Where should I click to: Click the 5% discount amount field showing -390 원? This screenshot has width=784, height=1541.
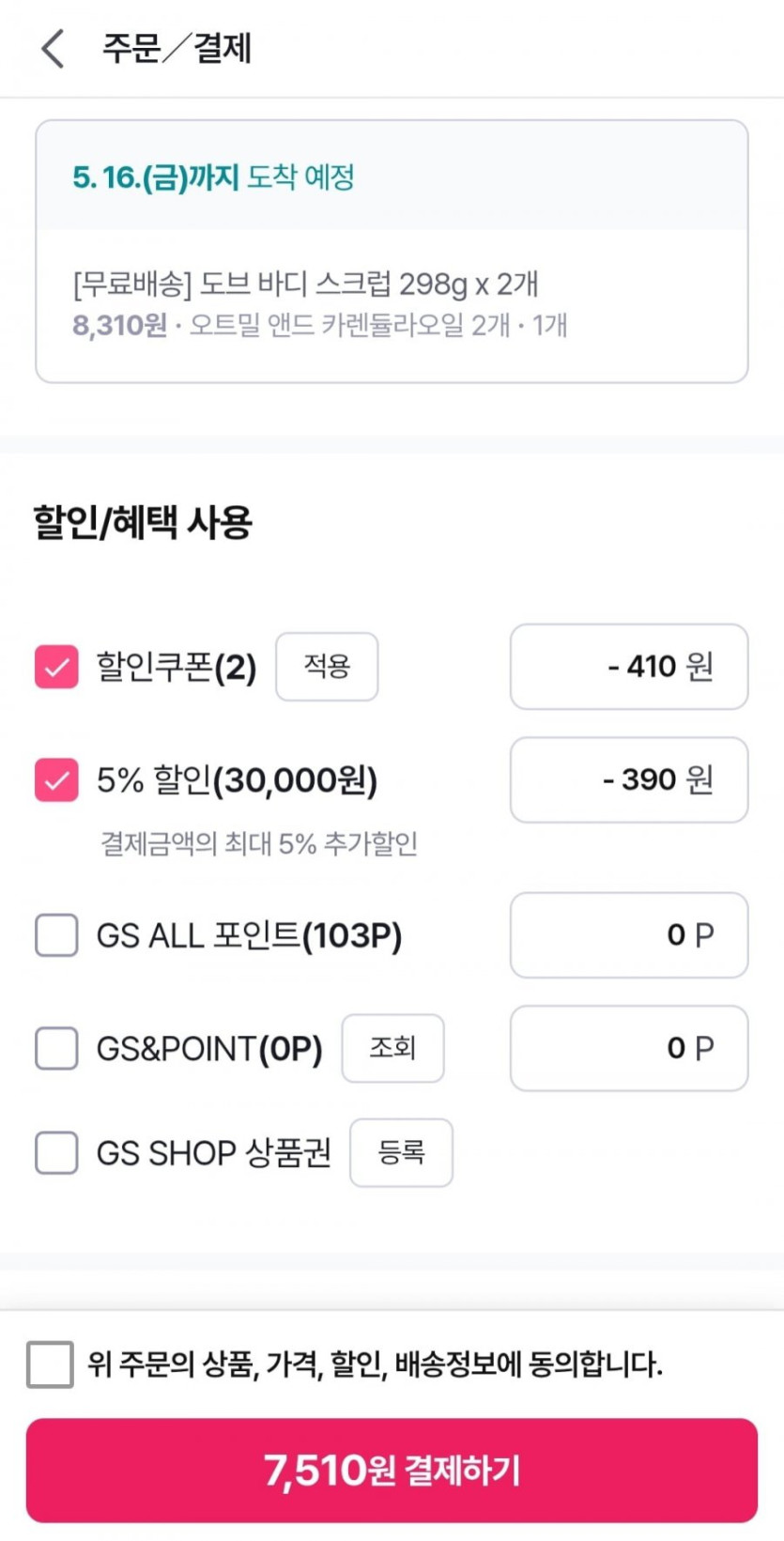628,779
